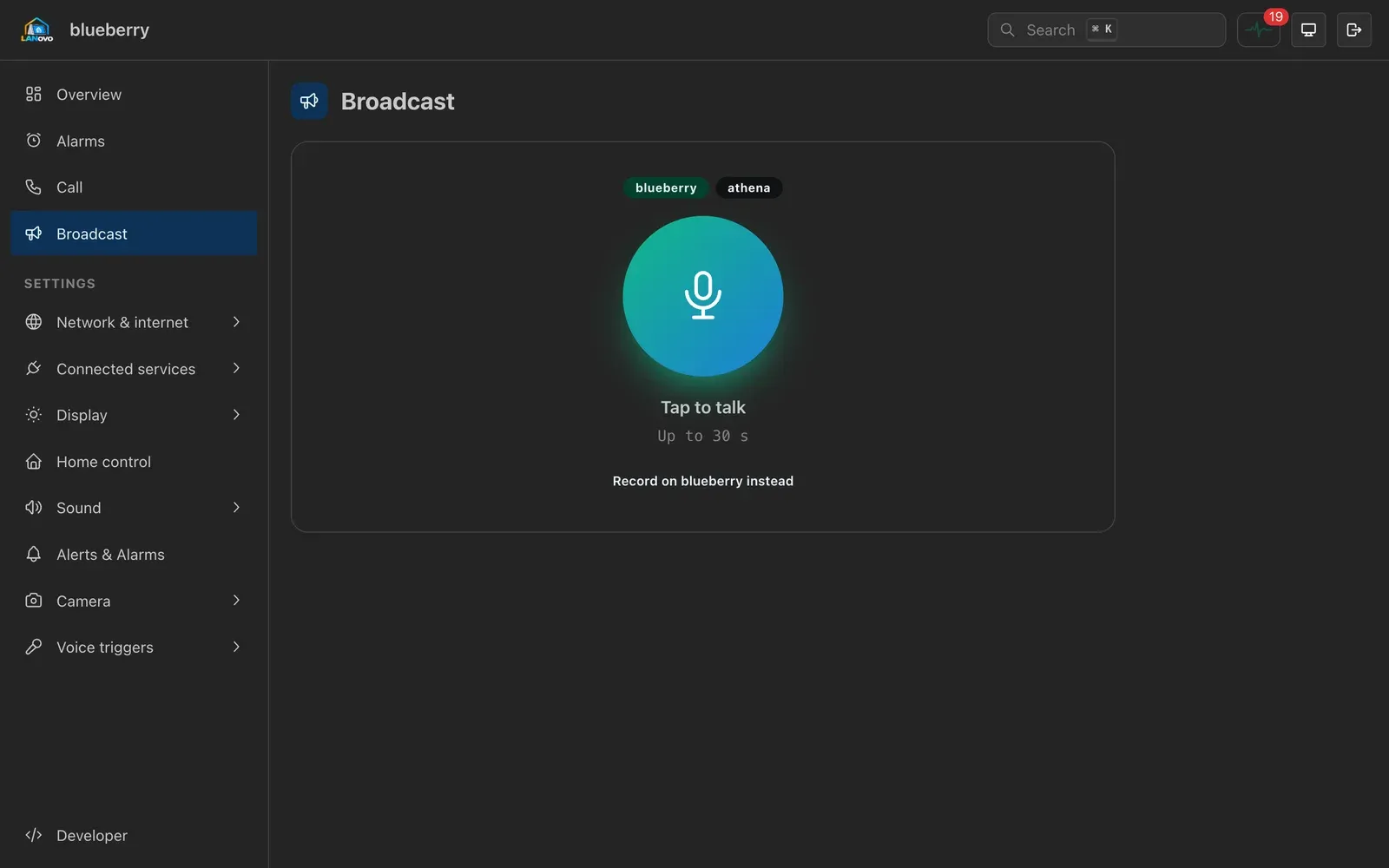Click the Voice triggers key icon

pos(34,647)
